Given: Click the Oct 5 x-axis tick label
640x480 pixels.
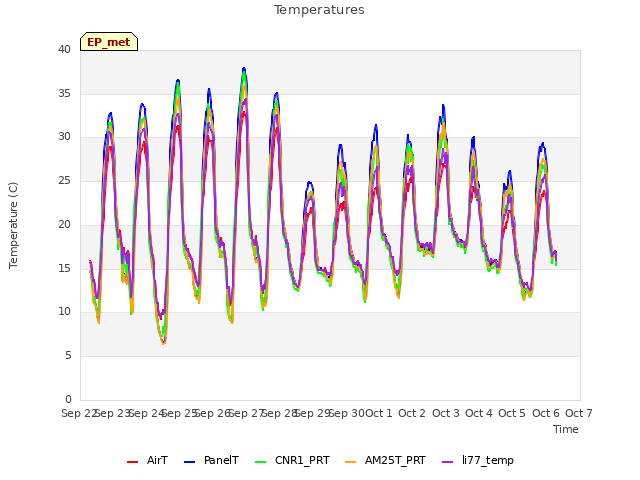Looking at the screenshot, I should (512, 413).
